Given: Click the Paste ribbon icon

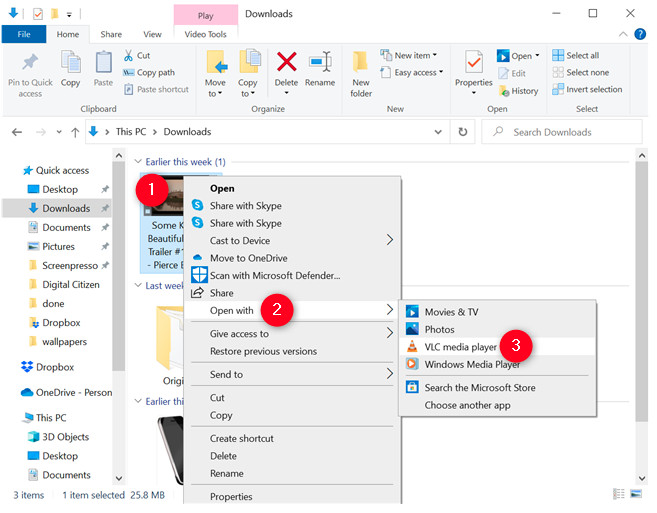Looking at the screenshot, I should (103, 62).
